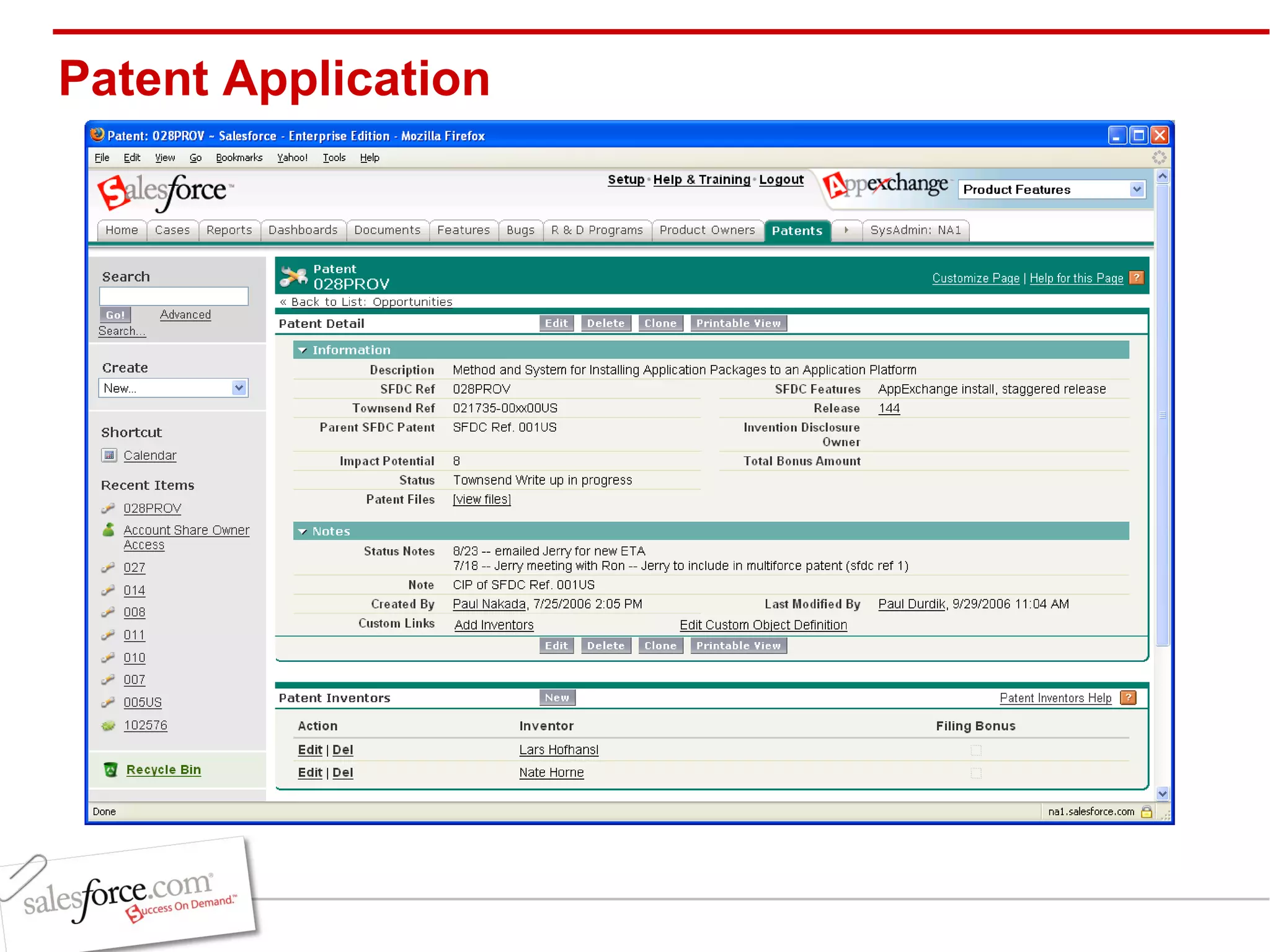Click person icon beside Account Share Owner Access
Screen dimensions: 1270x952
[x=109, y=530]
